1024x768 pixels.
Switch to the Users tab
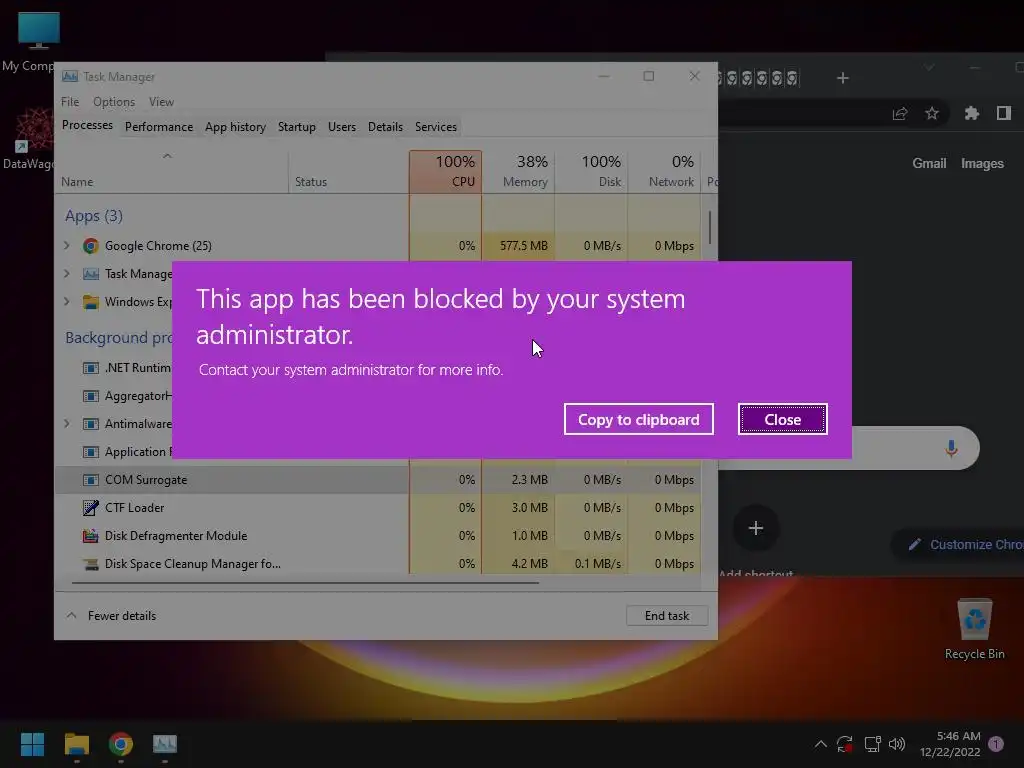coord(342,127)
